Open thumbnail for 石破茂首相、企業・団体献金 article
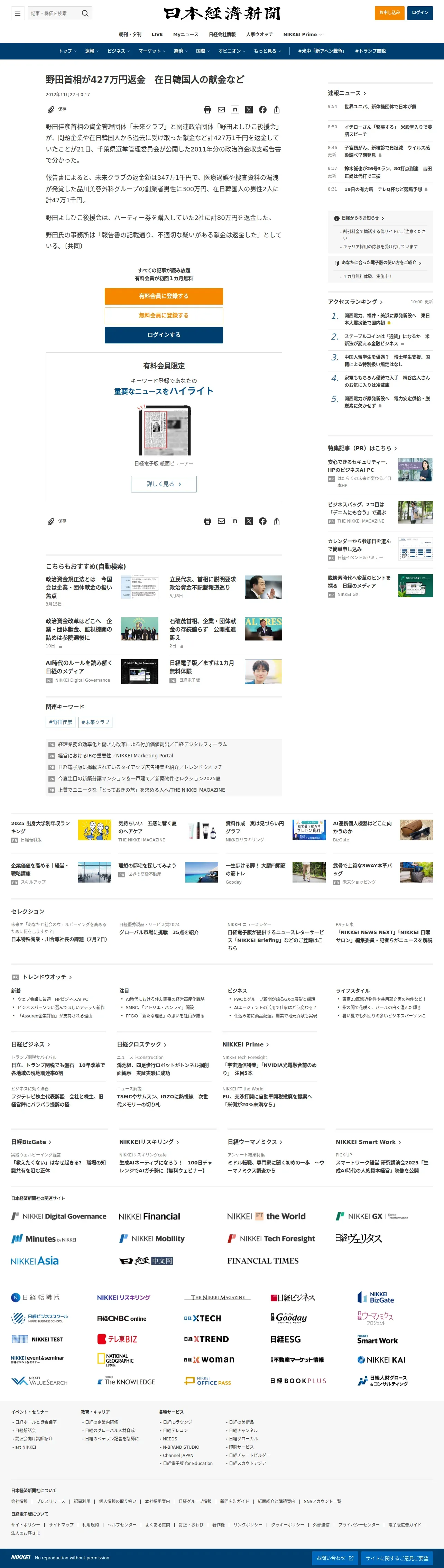This screenshot has width=444, height=1568. 263,629
